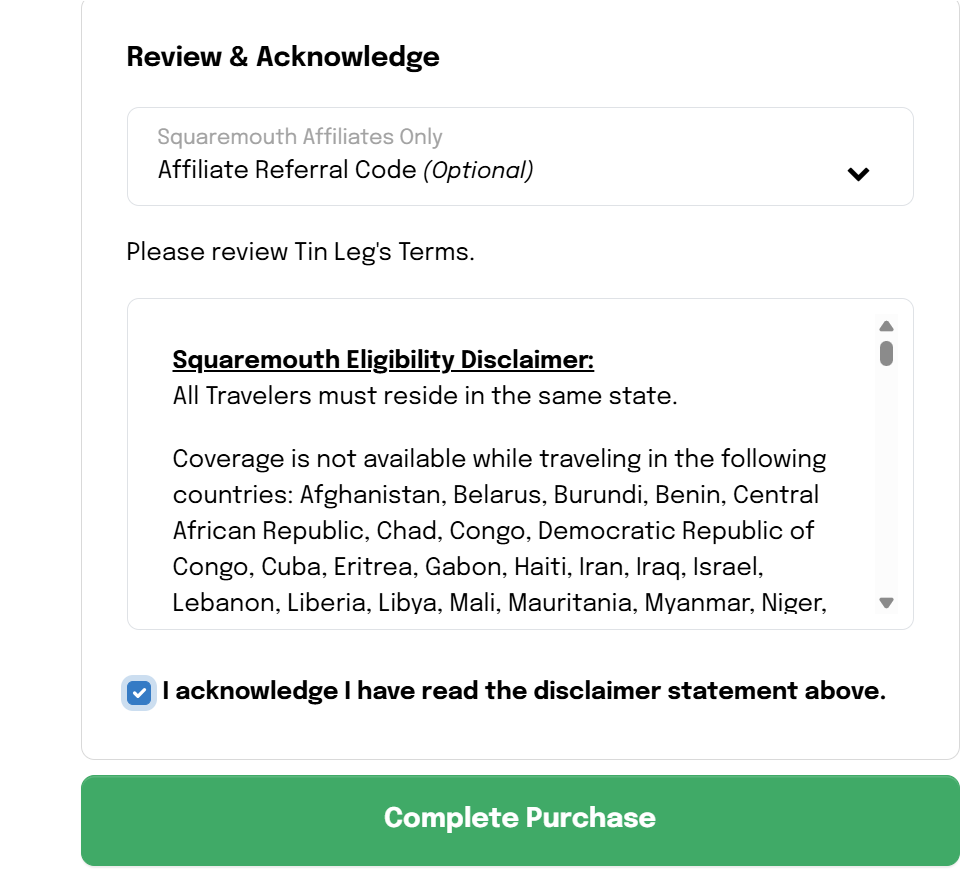This screenshot has width=960, height=892.
Task: Click inside the Tin Leg terms box
Action: (500, 460)
